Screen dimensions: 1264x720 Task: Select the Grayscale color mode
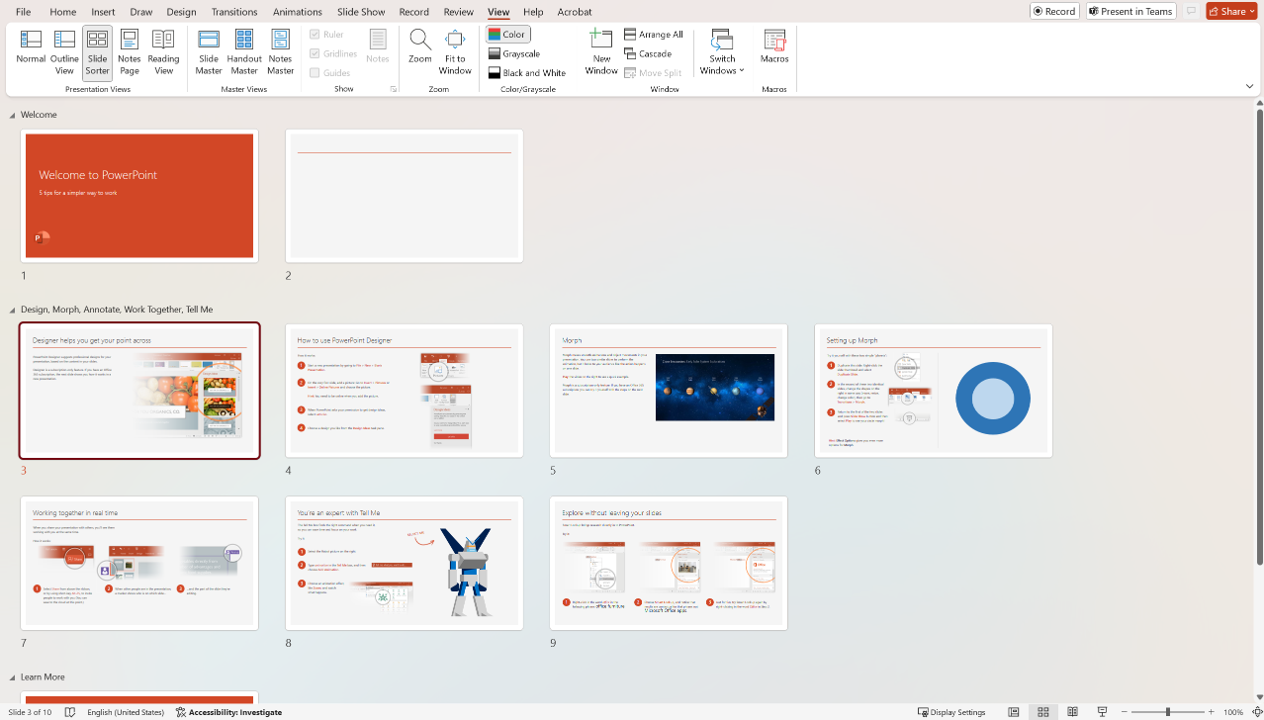pos(515,54)
